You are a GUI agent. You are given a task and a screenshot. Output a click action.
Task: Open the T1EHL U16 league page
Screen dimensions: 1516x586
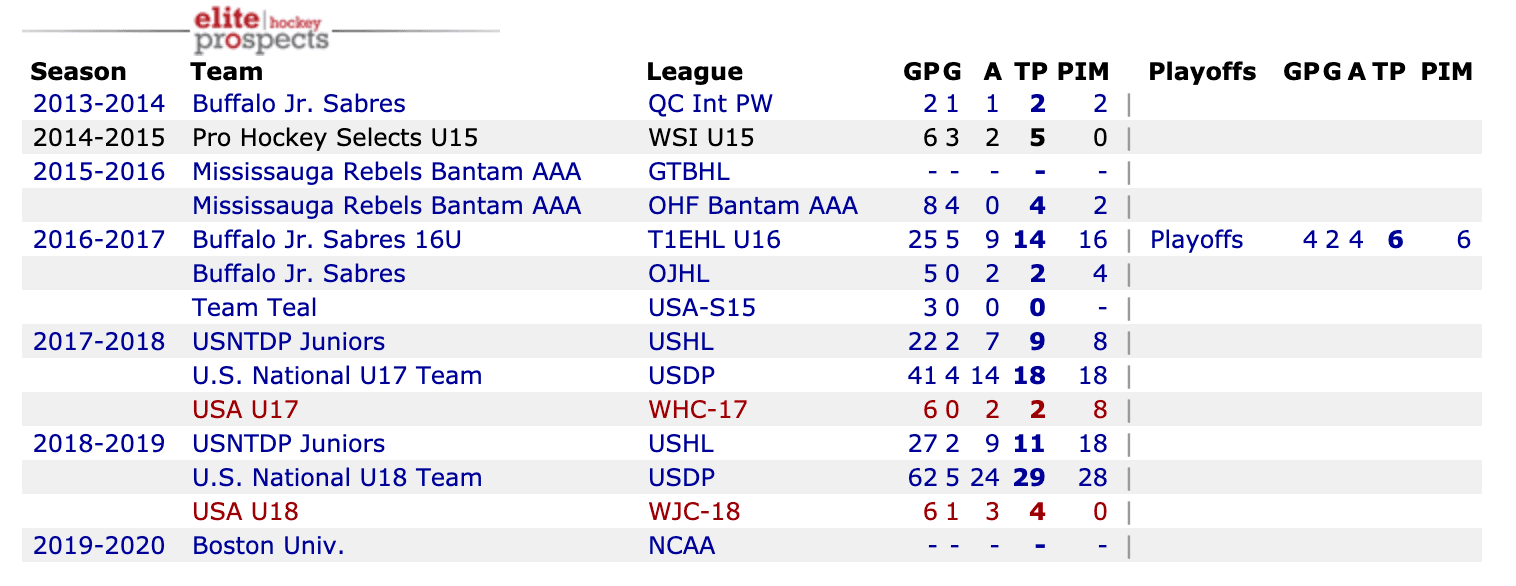click(x=714, y=240)
